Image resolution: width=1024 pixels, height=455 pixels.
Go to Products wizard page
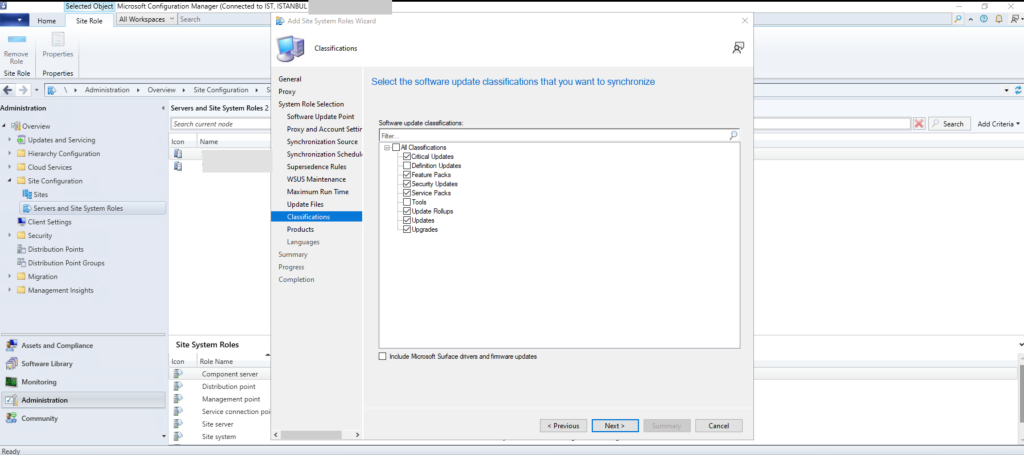click(x=300, y=229)
